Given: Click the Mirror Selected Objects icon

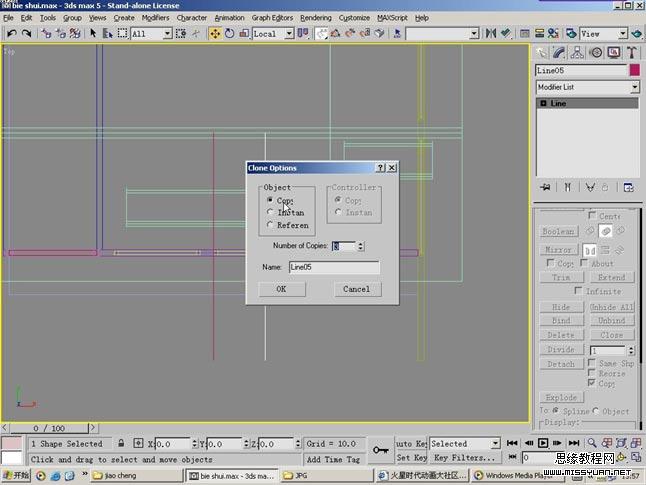Looking at the screenshot, I should 491,33.
